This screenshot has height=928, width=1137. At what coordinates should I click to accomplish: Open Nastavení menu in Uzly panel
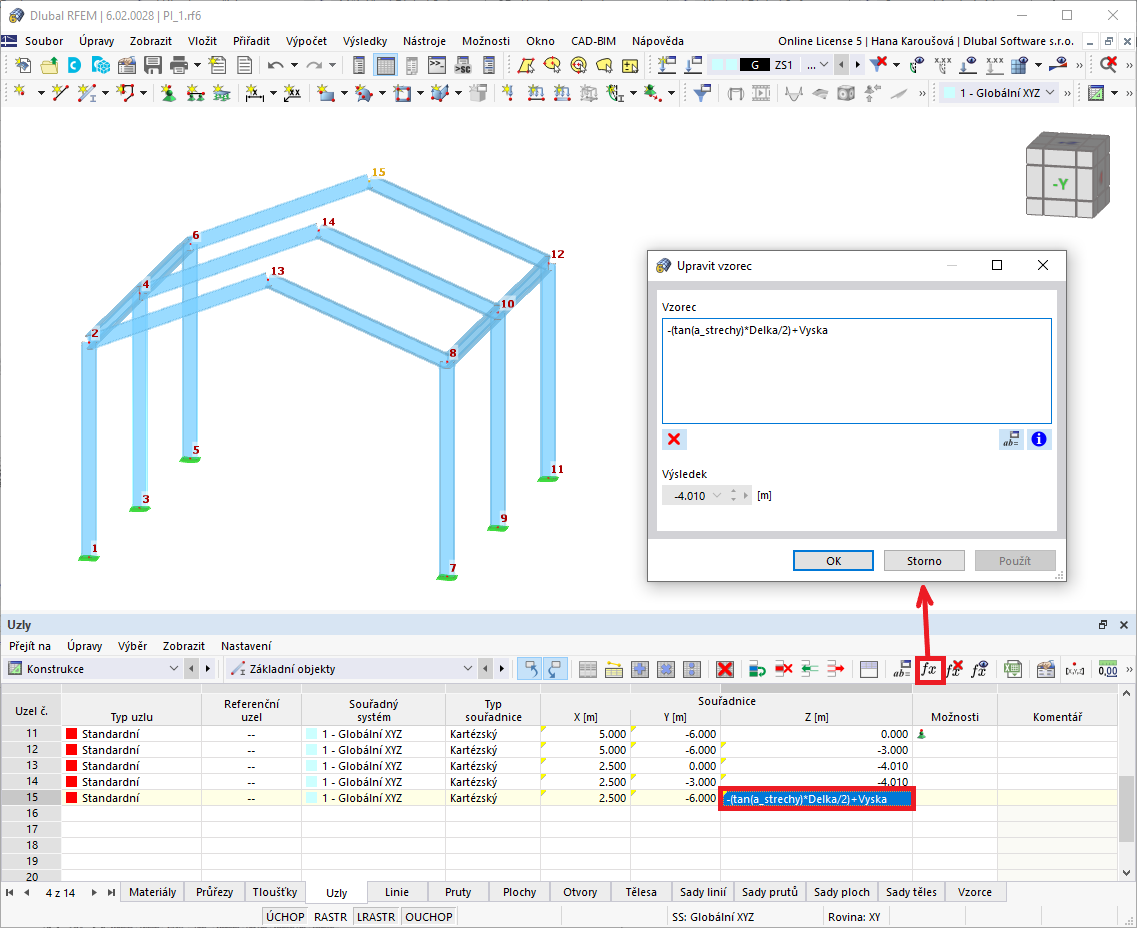coord(246,646)
